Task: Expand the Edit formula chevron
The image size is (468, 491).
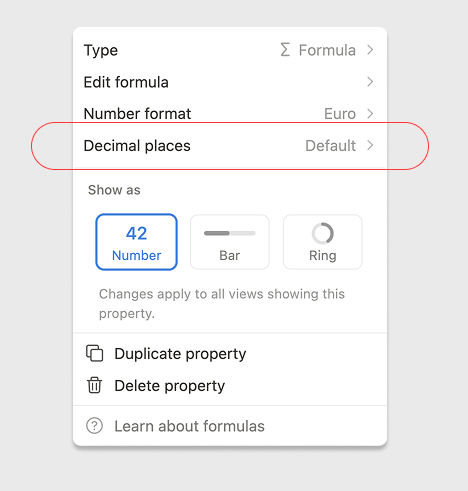Action: pyautogui.click(x=370, y=82)
